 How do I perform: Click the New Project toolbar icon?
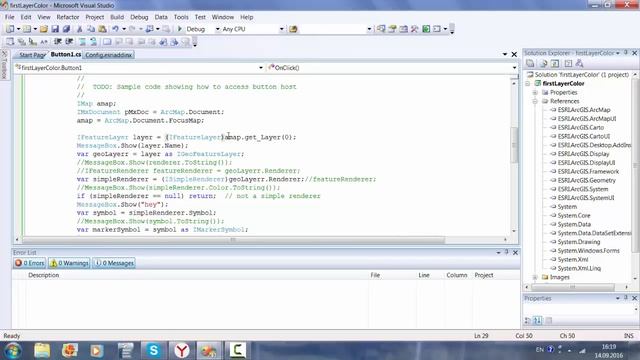pos(10,29)
